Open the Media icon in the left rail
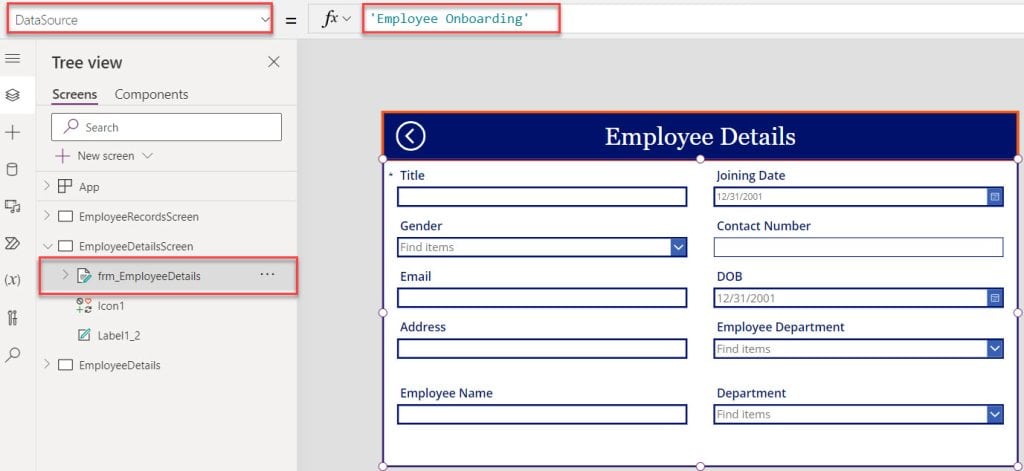The image size is (1024, 471). [12, 206]
